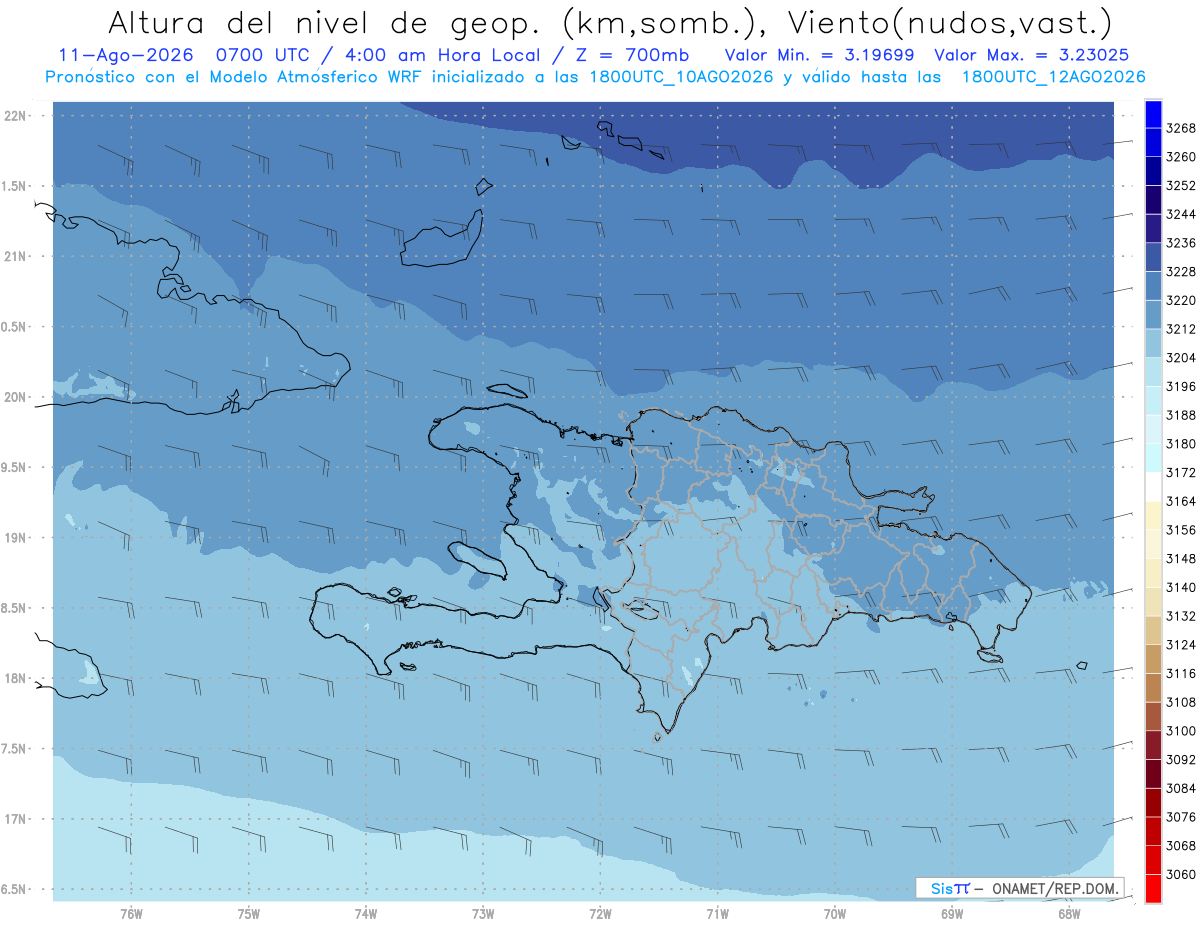Image resolution: width=1200 pixels, height=927 pixels.
Task: Pick the legend color between 3124 and 3116
Action: coord(1153,659)
